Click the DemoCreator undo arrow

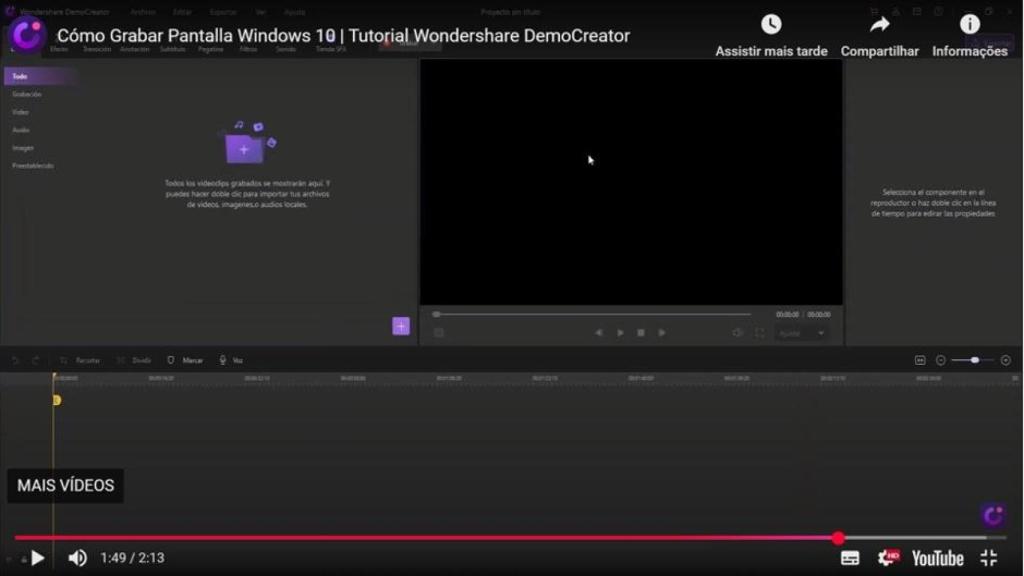pos(16,360)
